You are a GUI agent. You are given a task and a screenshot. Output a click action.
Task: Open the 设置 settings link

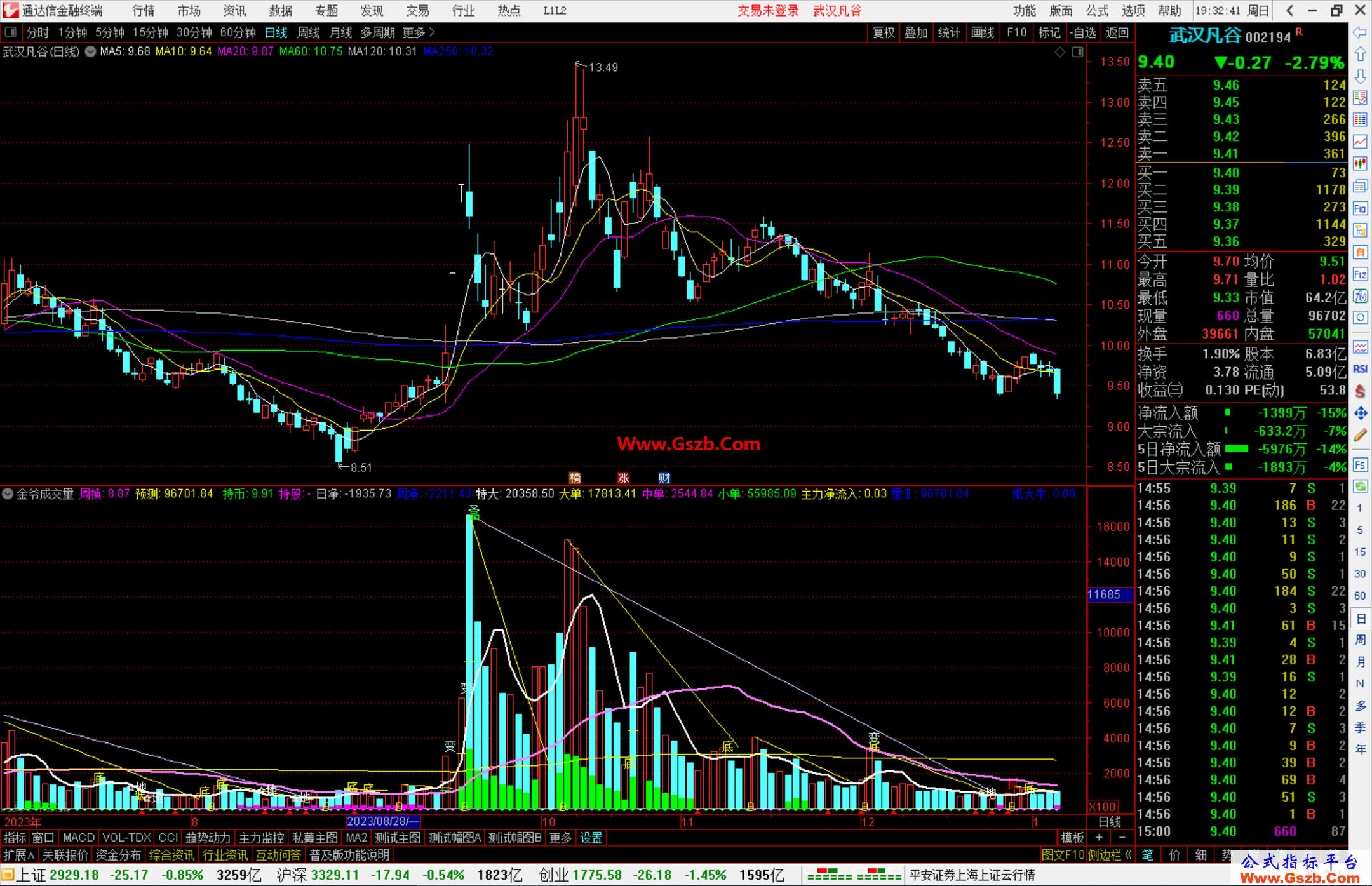(x=591, y=838)
